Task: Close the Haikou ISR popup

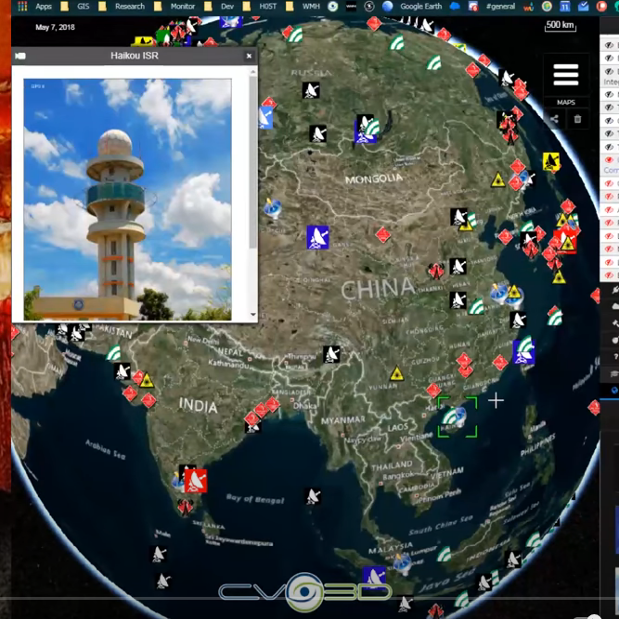Action: (249, 56)
